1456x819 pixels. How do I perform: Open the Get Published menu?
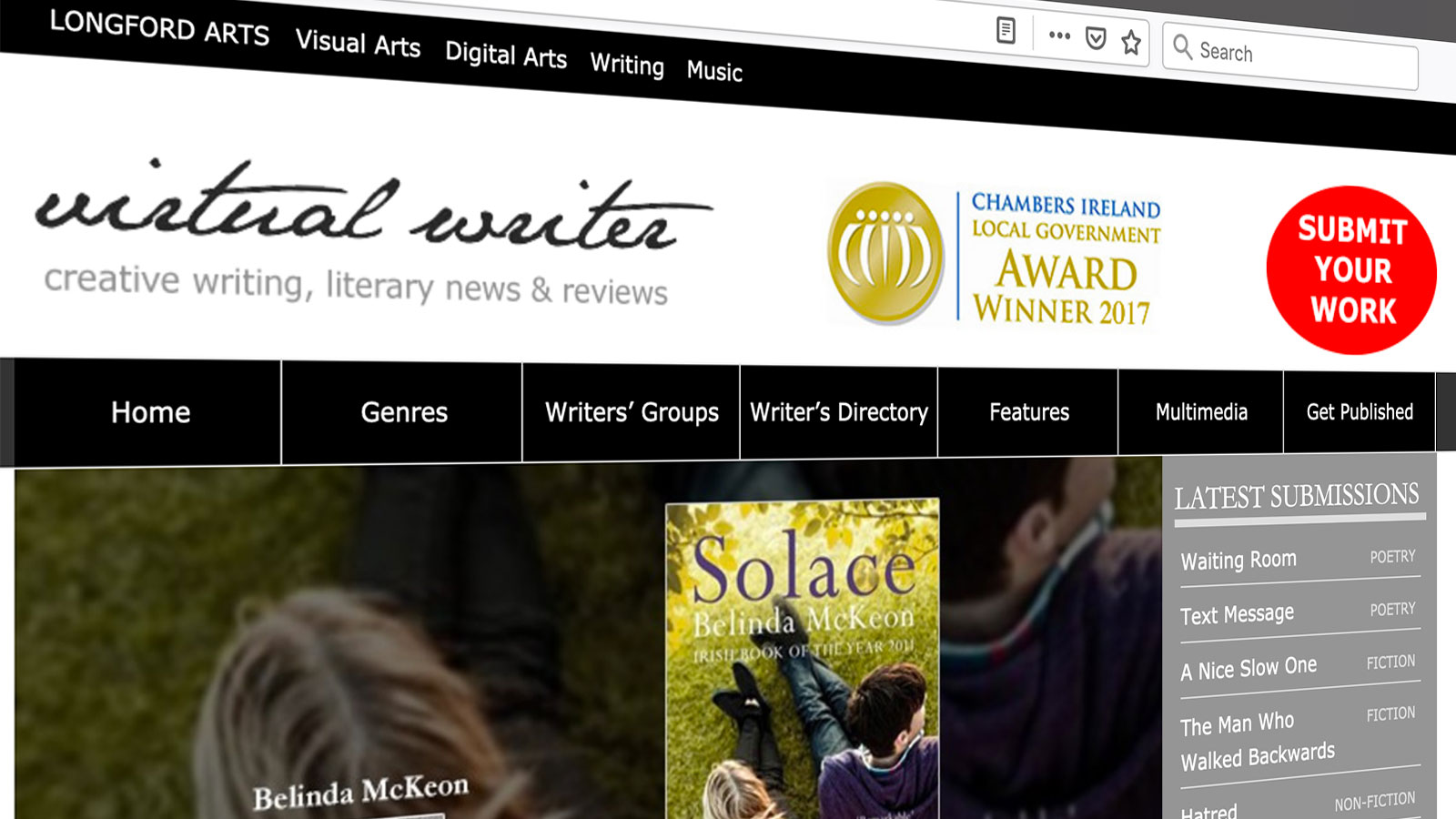coord(1360,412)
